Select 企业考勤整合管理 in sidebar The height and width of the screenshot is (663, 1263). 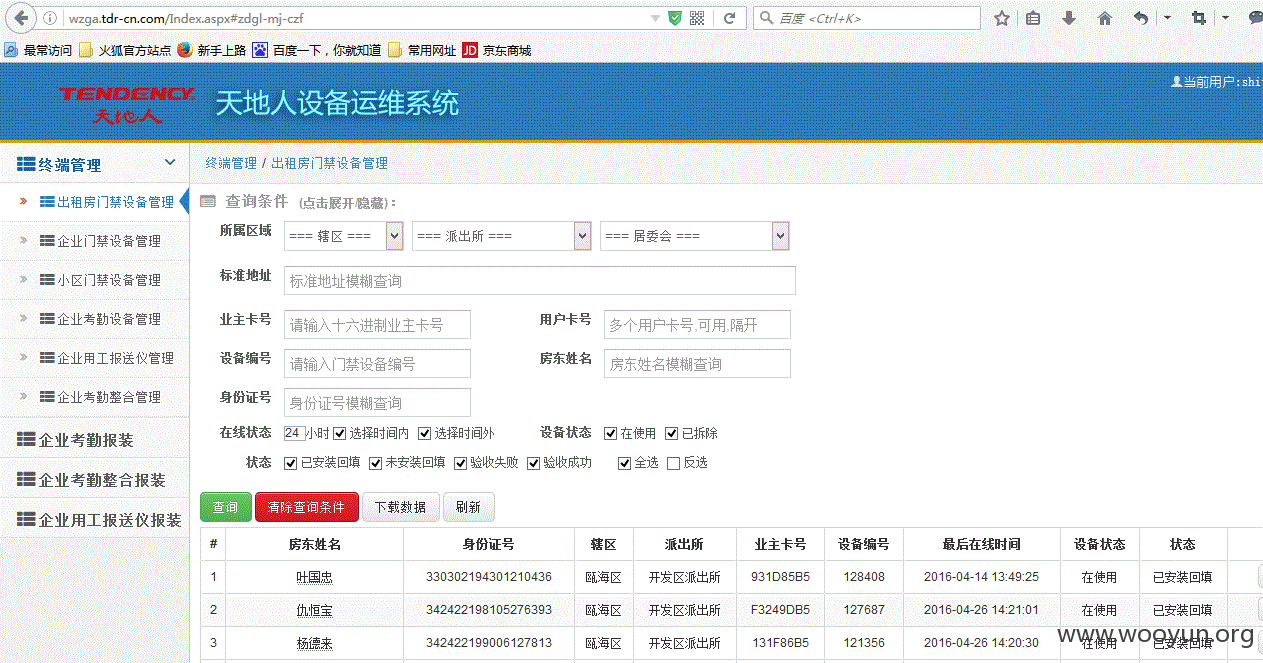click(x=94, y=397)
